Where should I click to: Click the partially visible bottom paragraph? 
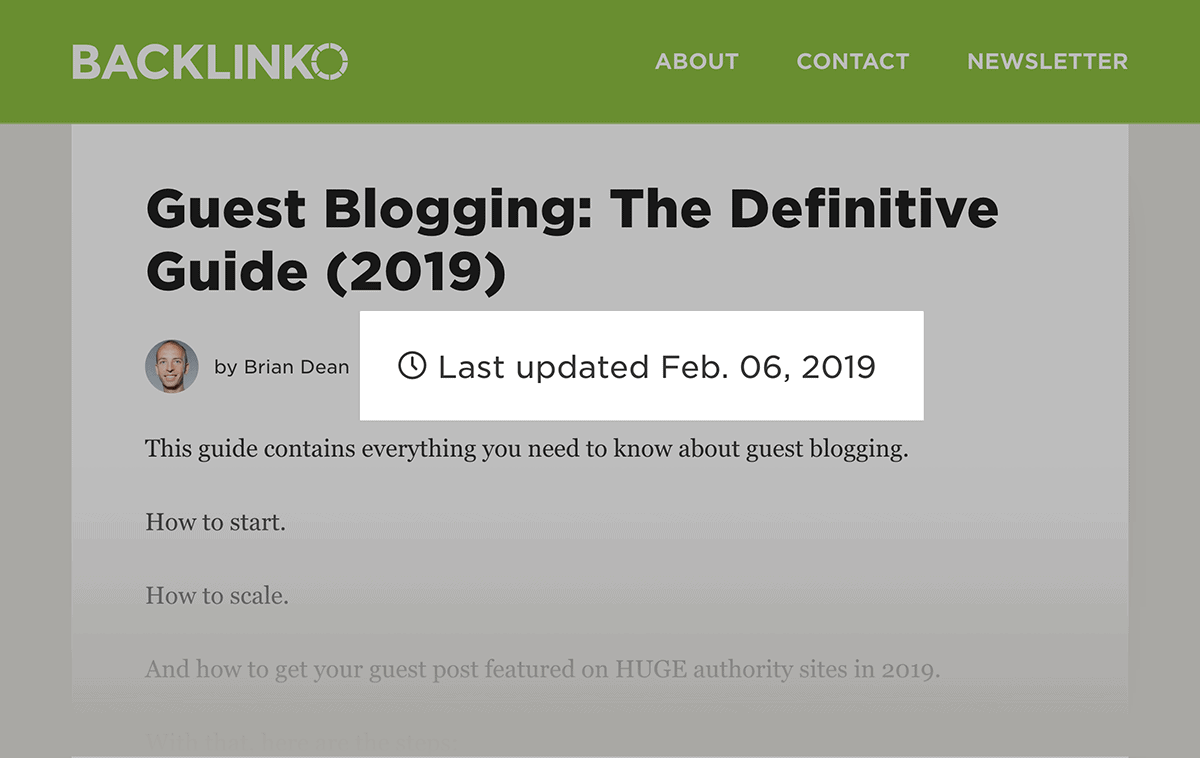[300, 740]
